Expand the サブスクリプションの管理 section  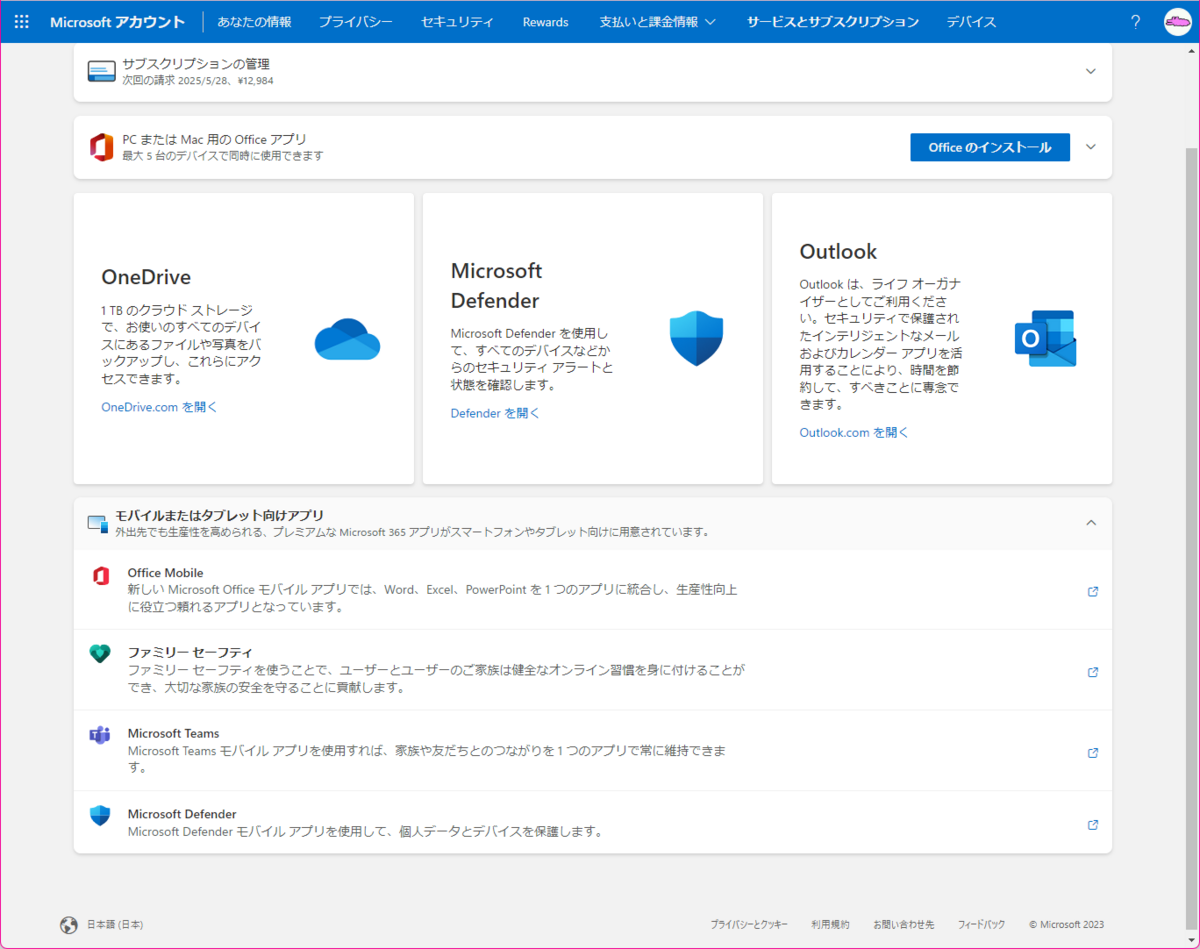click(1091, 71)
